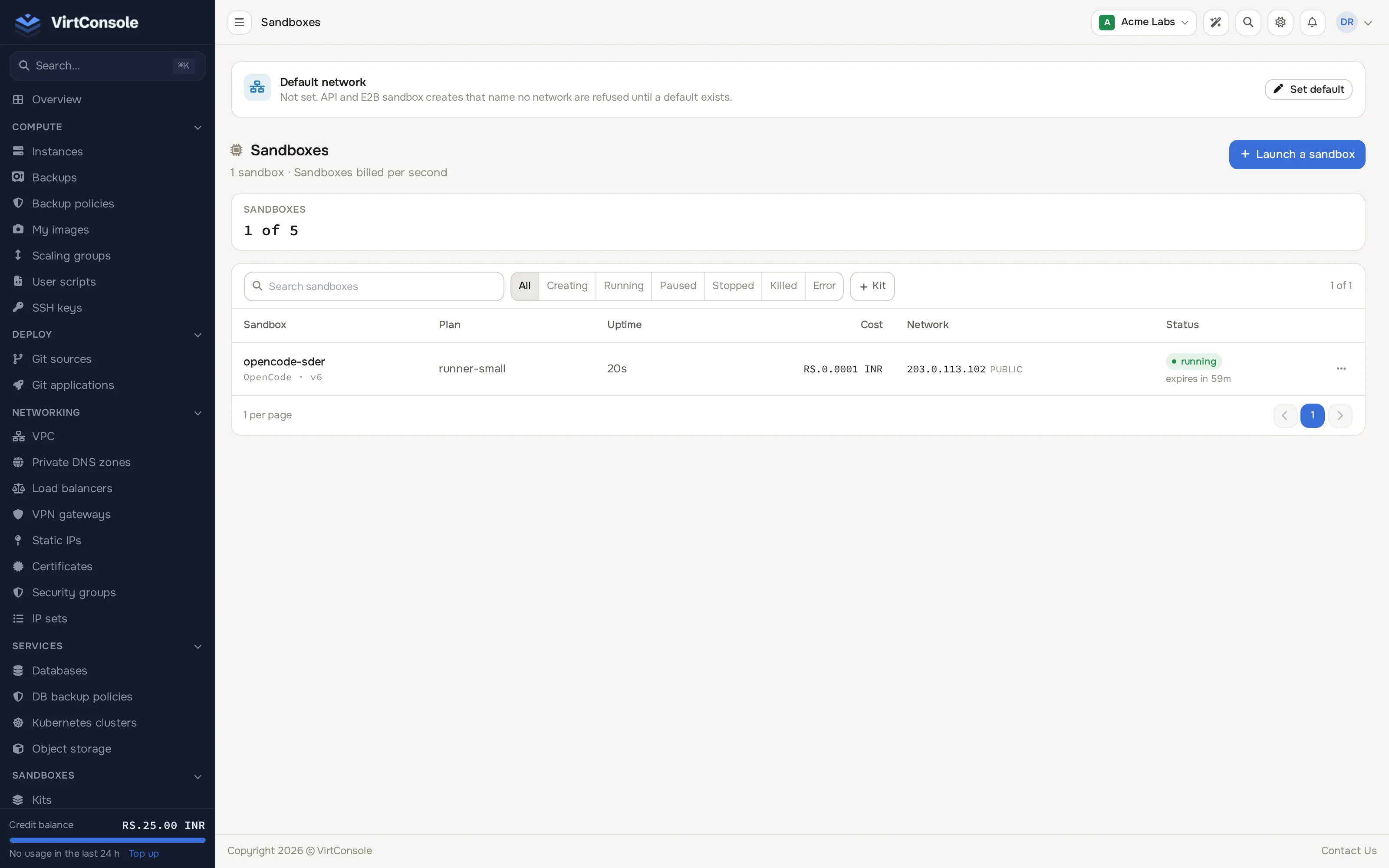Filter sandboxes by Killed
The height and width of the screenshot is (868, 1389).
[x=783, y=286]
